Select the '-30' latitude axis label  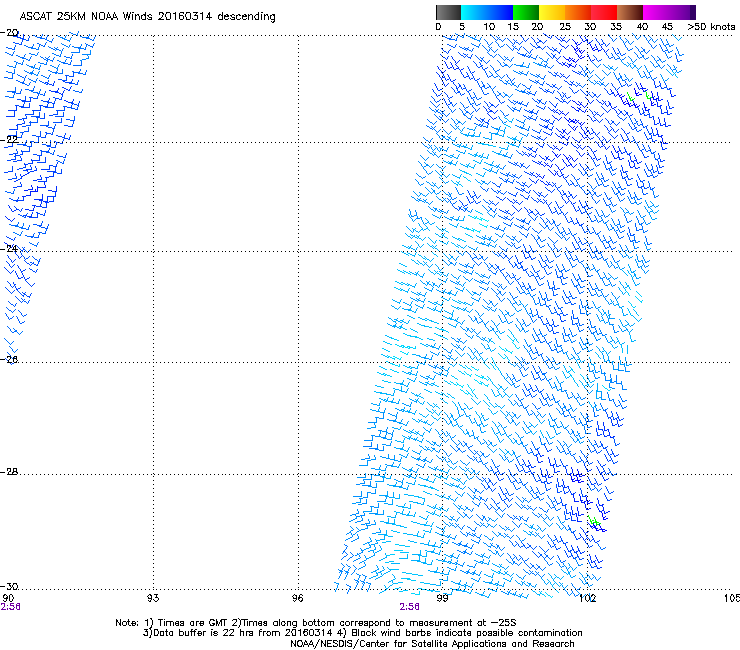[9, 587]
